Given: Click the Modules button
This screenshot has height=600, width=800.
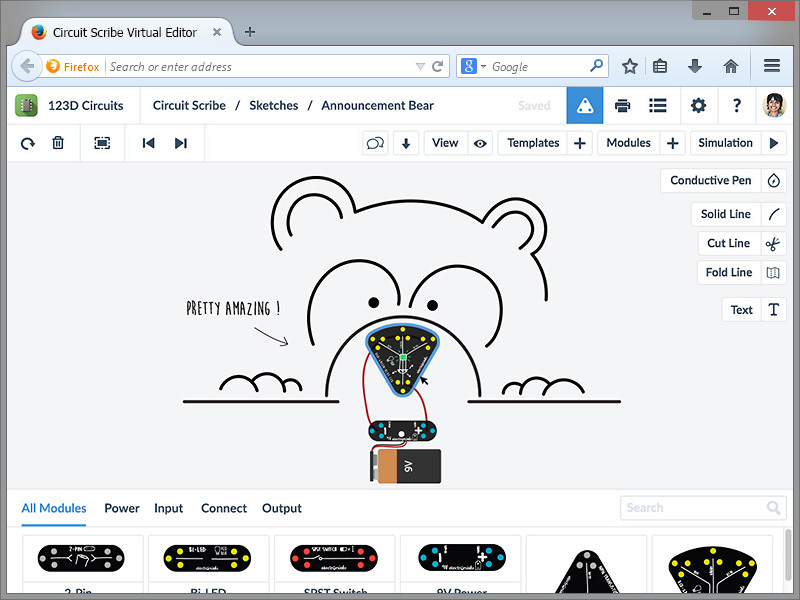Looking at the screenshot, I should pyautogui.click(x=628, y=143).
